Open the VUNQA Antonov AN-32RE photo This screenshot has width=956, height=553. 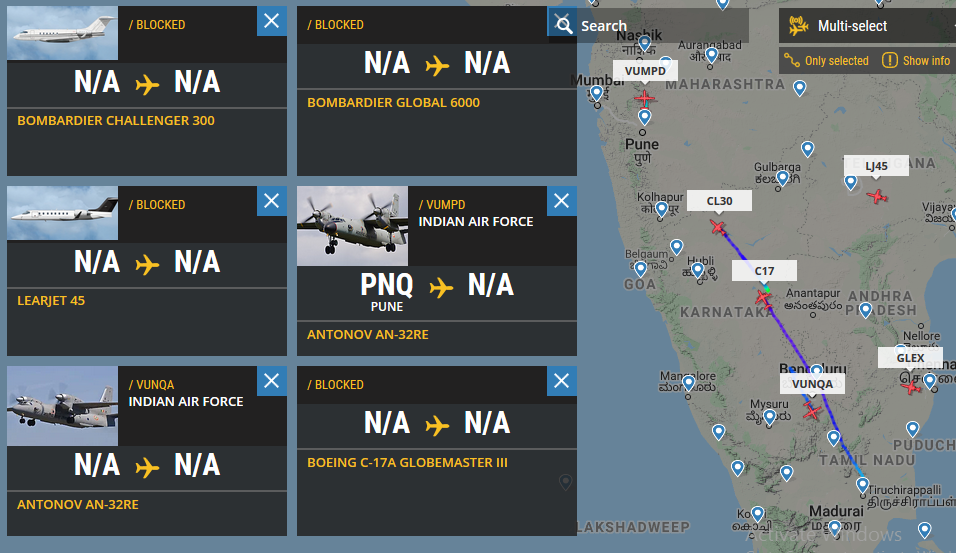tap(62, 405)
